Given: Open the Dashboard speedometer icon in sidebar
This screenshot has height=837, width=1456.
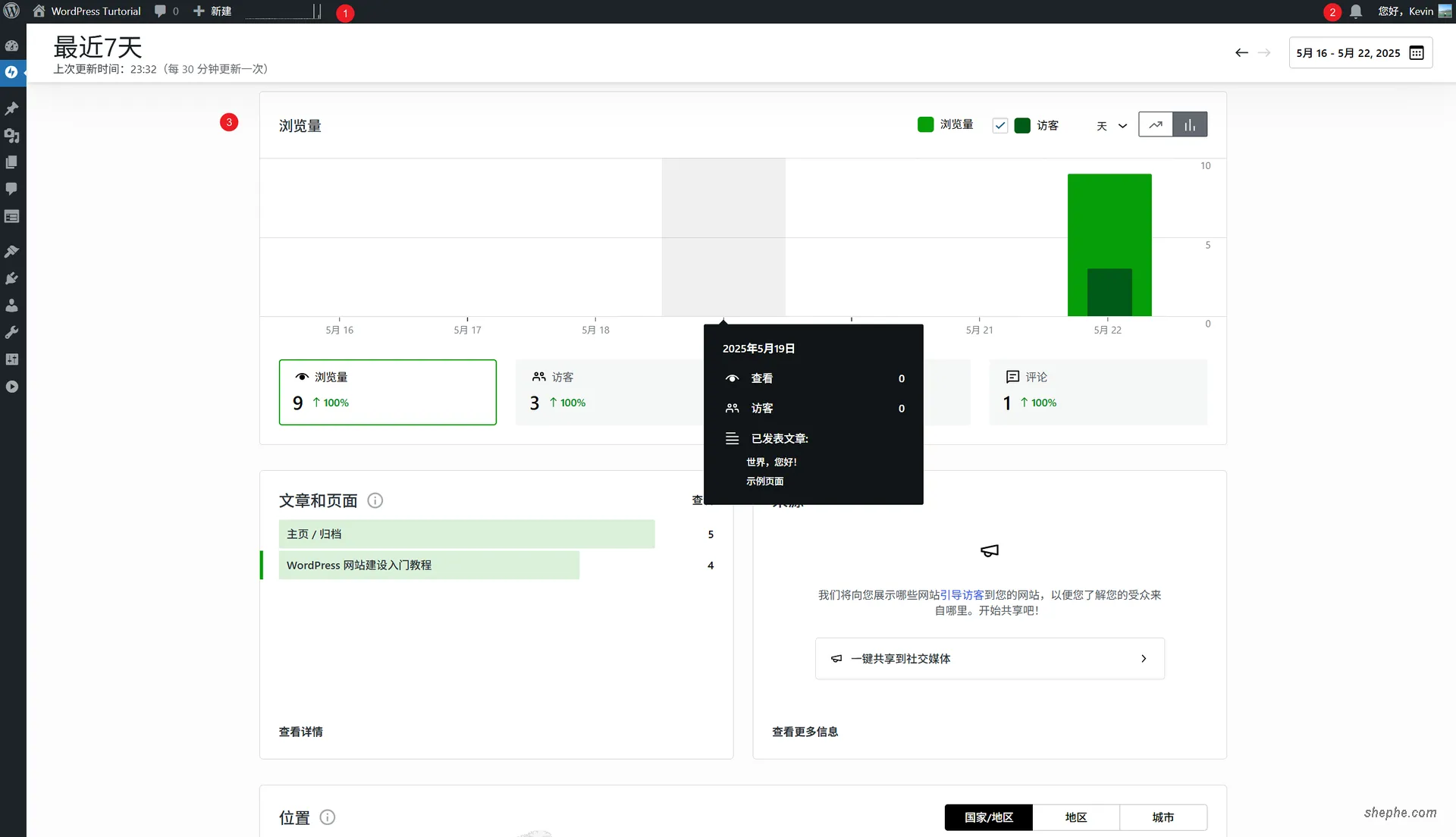Looking at the screenshot, I should click(12, 45).
